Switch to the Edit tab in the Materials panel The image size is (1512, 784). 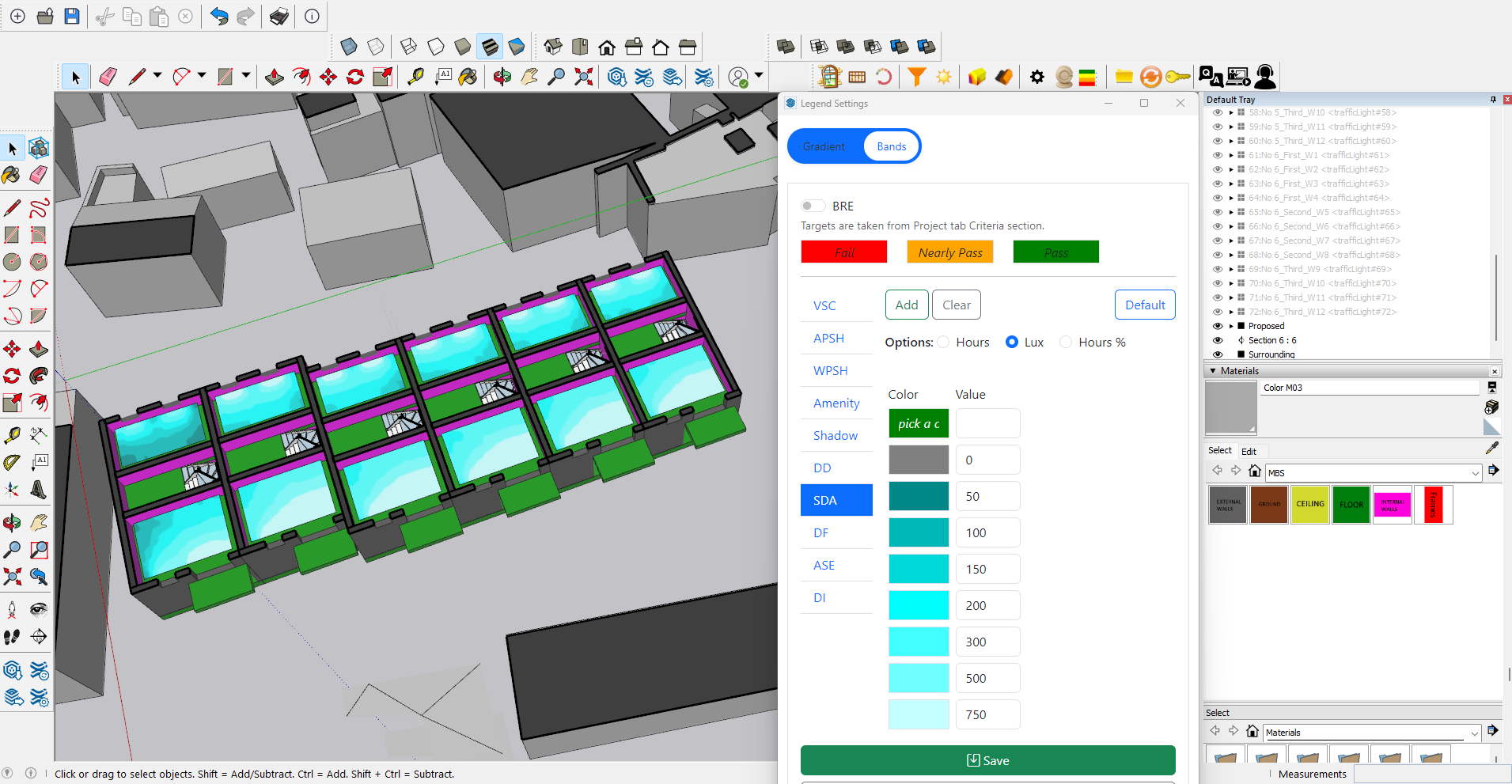(x=1249, y=450)
